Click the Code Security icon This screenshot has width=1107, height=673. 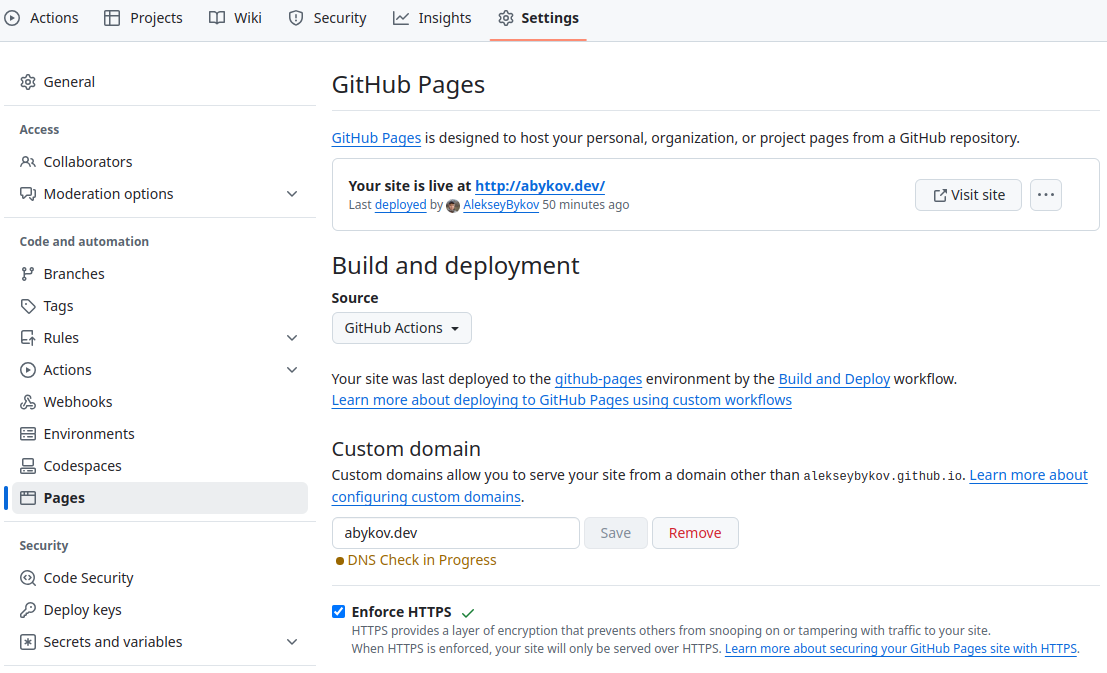[x=28, y=578]
